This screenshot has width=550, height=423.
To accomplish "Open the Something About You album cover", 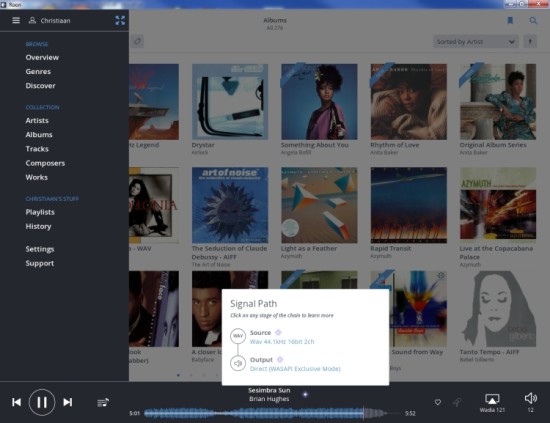I will tap(319, 102).
